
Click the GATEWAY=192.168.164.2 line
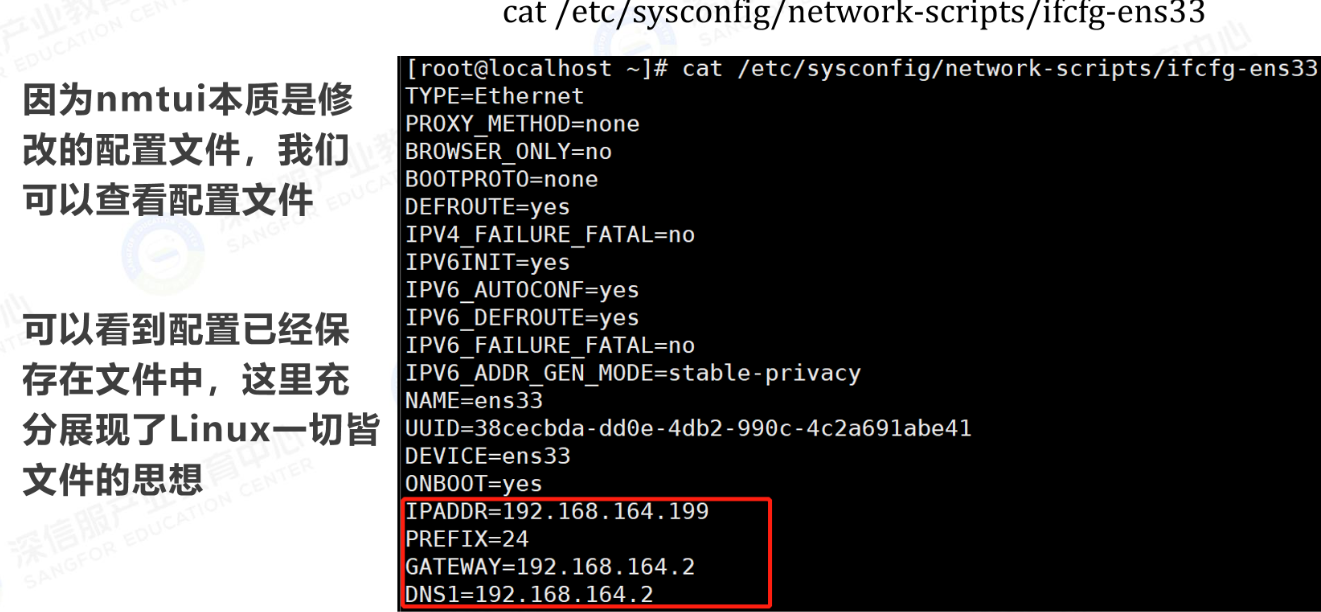[x=549, y=567]
